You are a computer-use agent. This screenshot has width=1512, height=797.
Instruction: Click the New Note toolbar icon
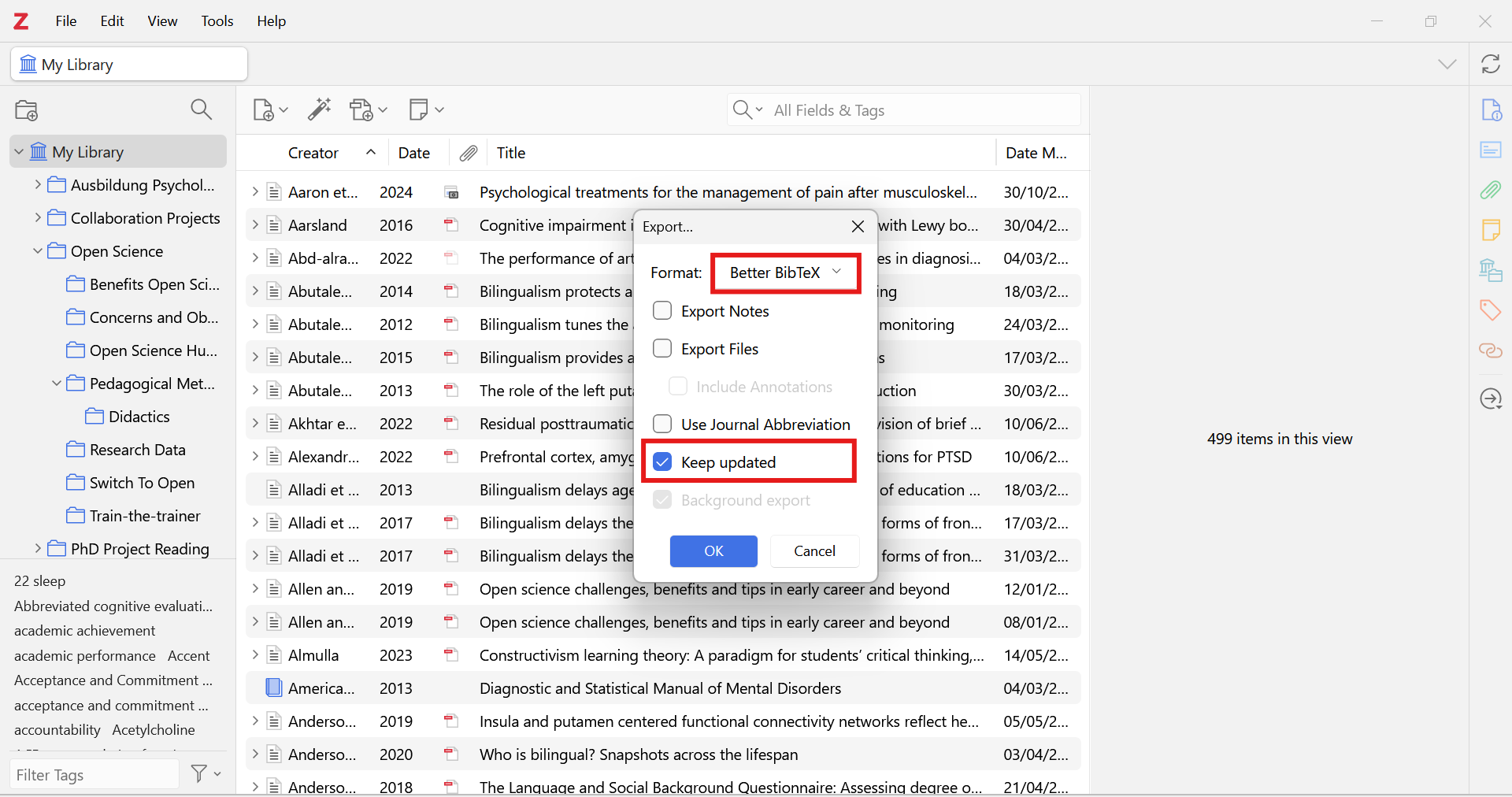click(419, 109)
